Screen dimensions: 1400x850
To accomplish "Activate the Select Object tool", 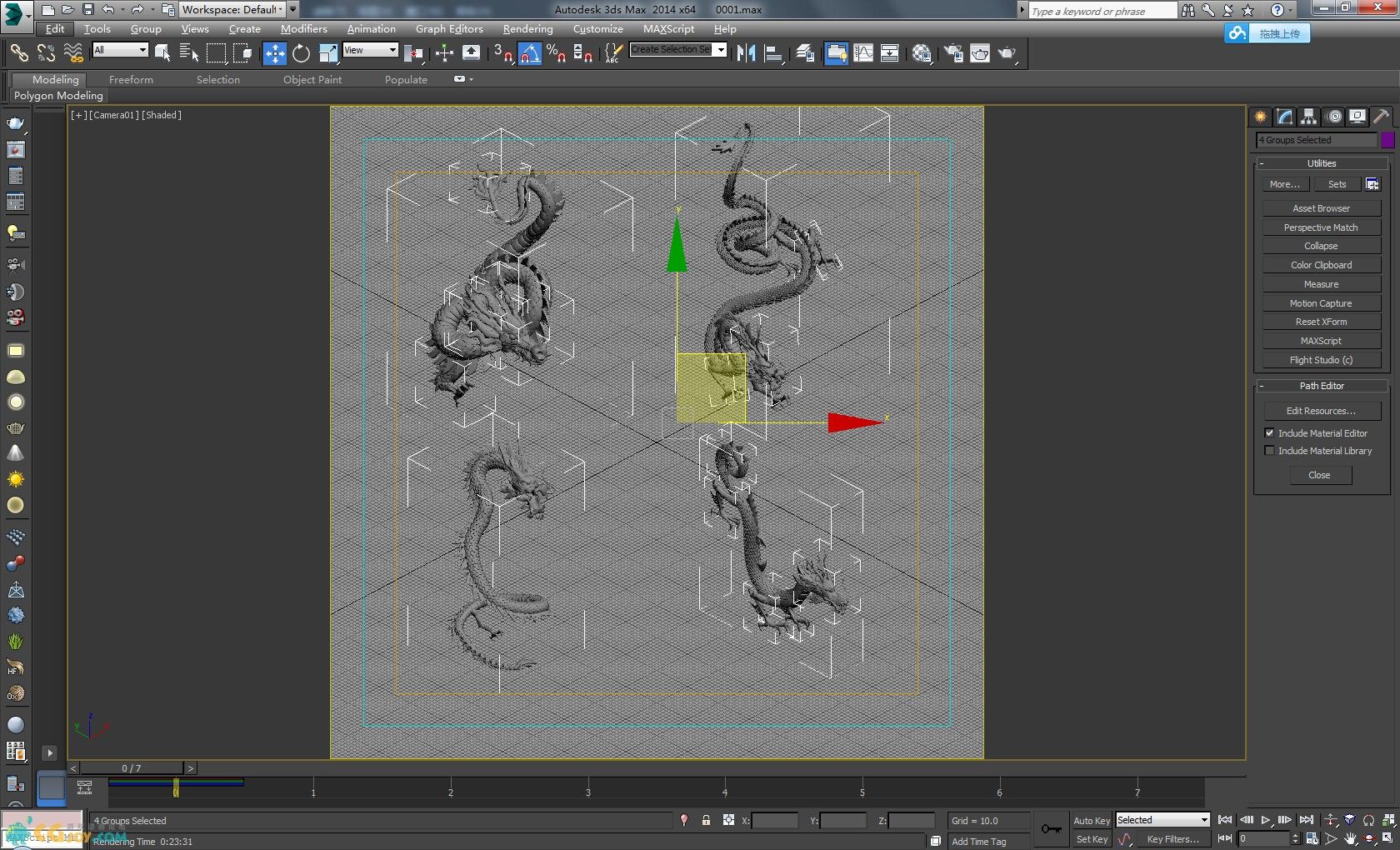I will (162, 53).
